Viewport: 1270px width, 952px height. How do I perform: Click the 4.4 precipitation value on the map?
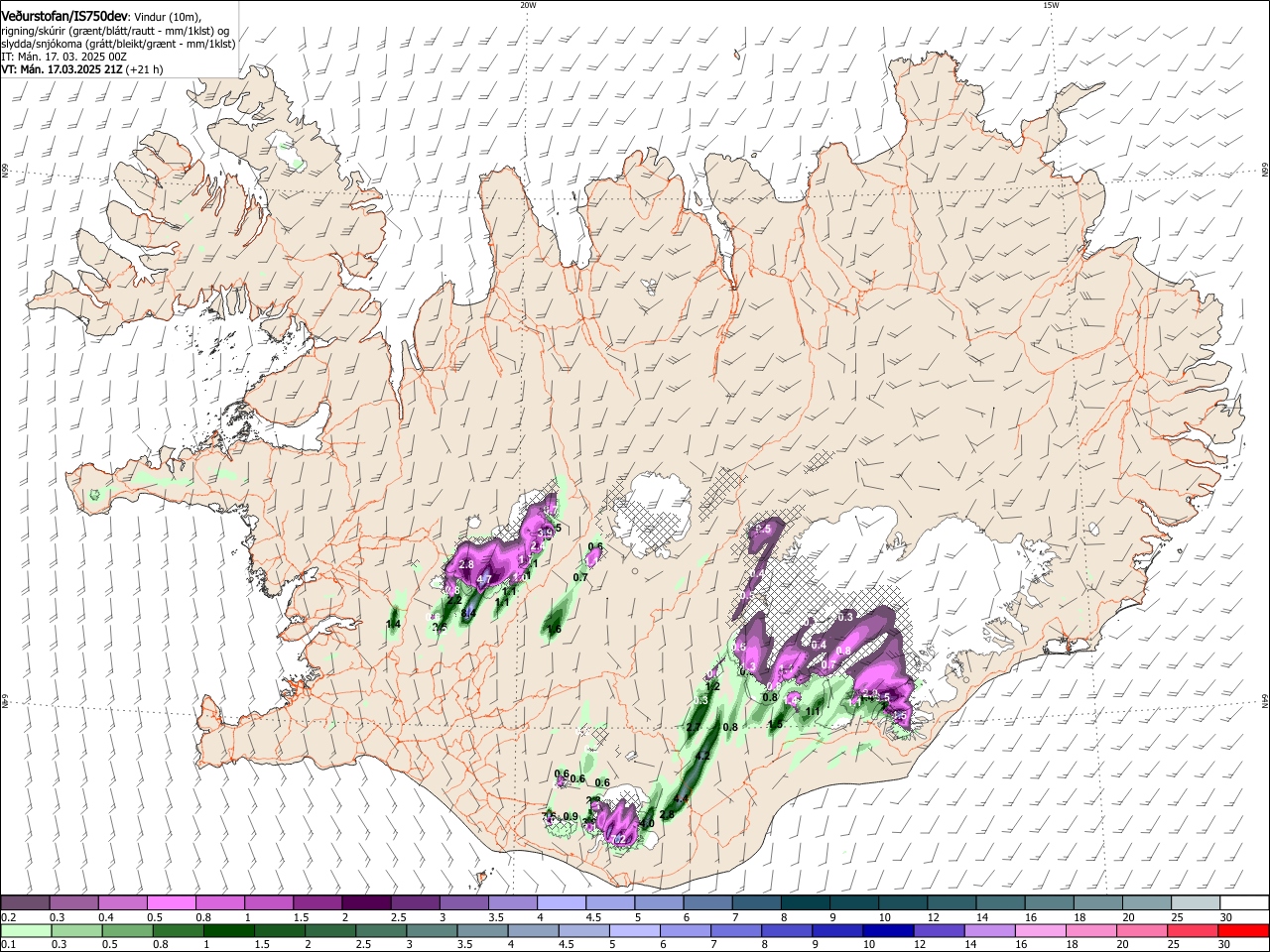coord(681,799)
